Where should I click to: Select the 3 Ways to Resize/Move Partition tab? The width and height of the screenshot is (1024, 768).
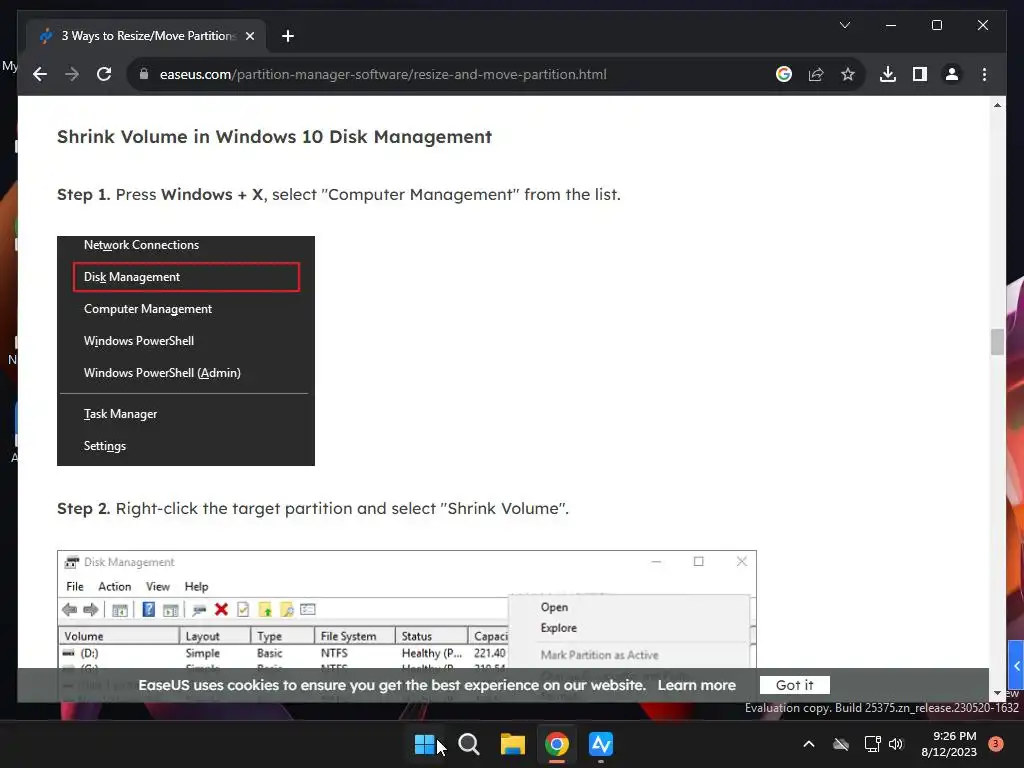(147, 36)
